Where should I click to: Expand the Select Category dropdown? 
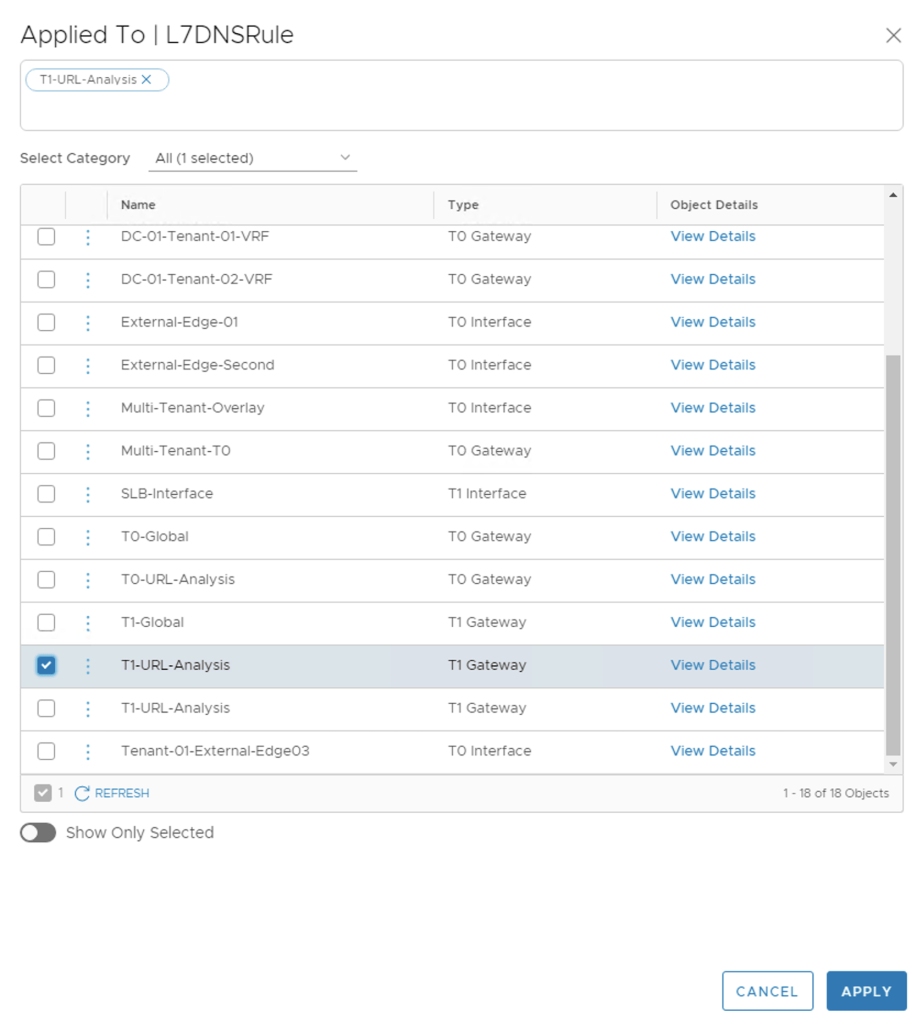pos(253,158)
